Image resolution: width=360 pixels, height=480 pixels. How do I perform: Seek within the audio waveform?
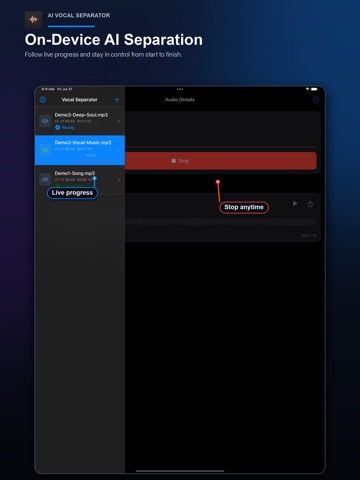pos(221,222)
